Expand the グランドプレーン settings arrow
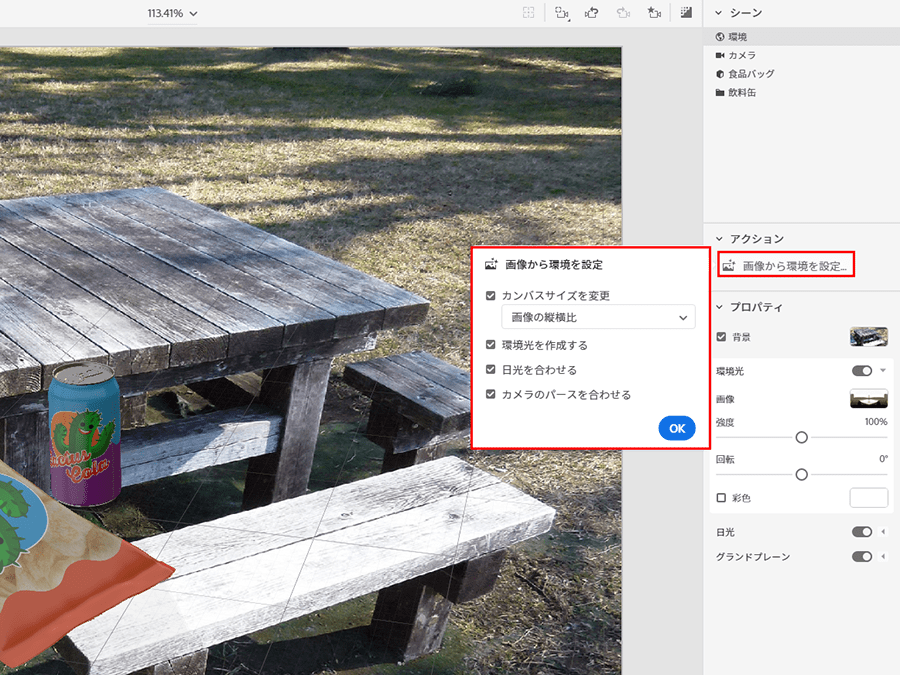The image size is (900, 675). [883, 557]
